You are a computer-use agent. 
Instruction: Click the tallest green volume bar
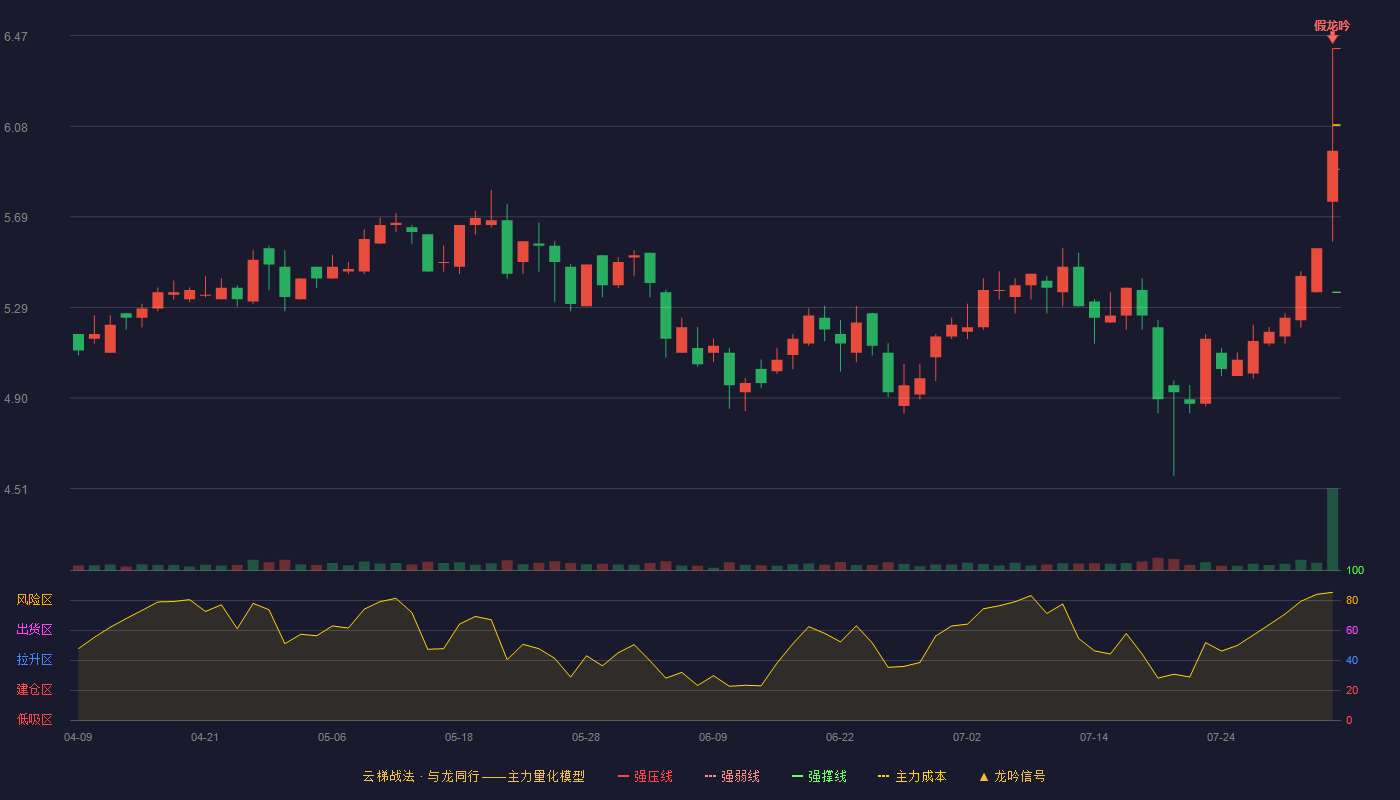(1333, 529)
